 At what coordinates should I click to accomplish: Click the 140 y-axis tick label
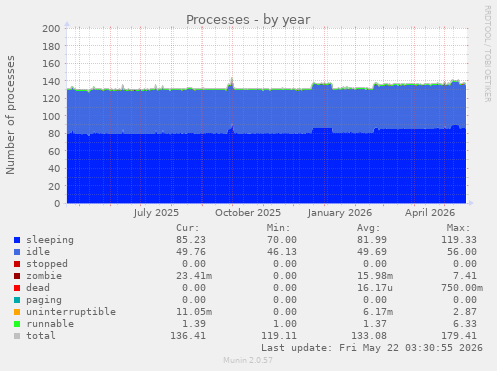click(x=51, y=81)
